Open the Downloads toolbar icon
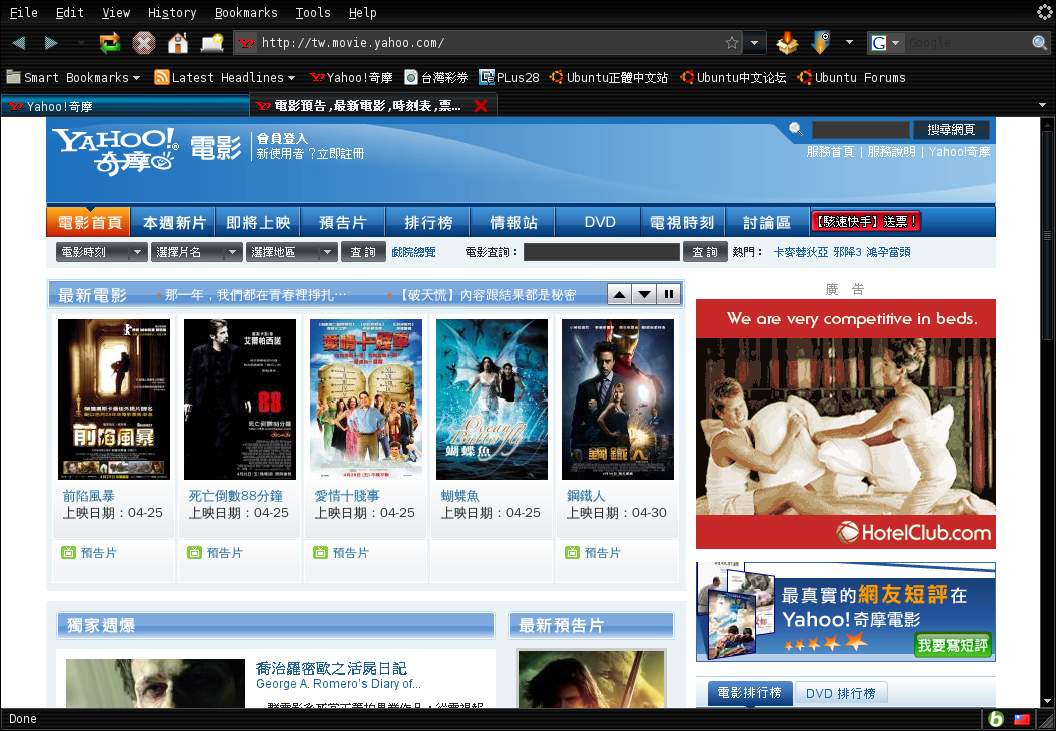The width and height of the screenshot is (1056, 731). [787, 43]
